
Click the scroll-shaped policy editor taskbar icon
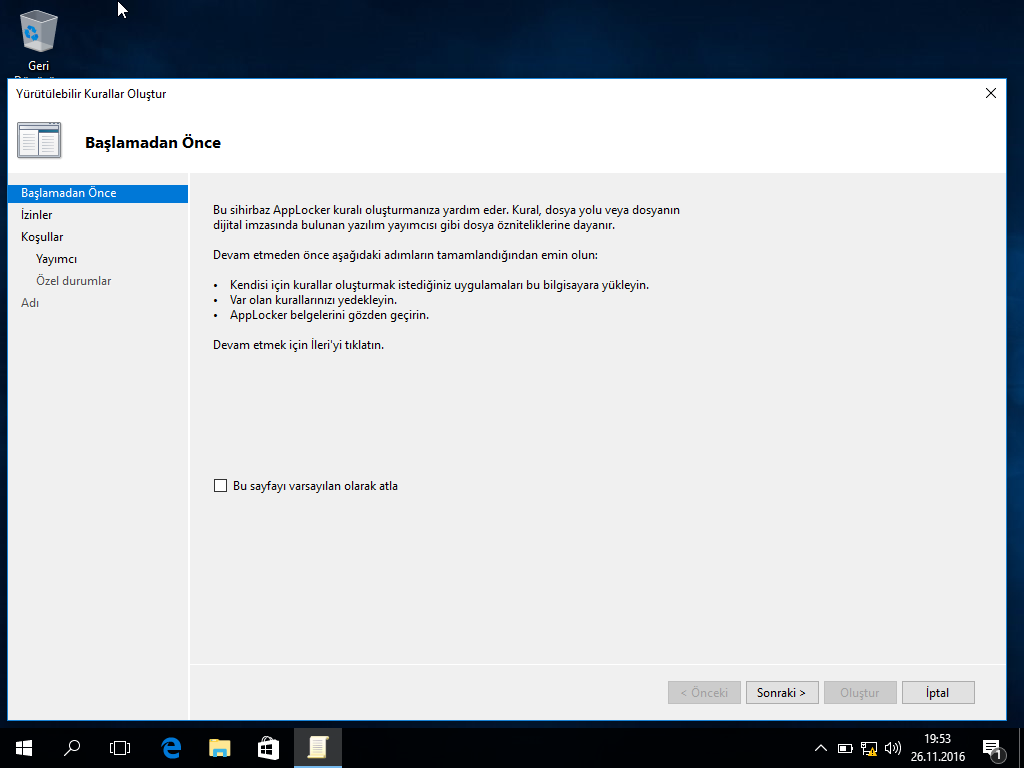[318, 747]
